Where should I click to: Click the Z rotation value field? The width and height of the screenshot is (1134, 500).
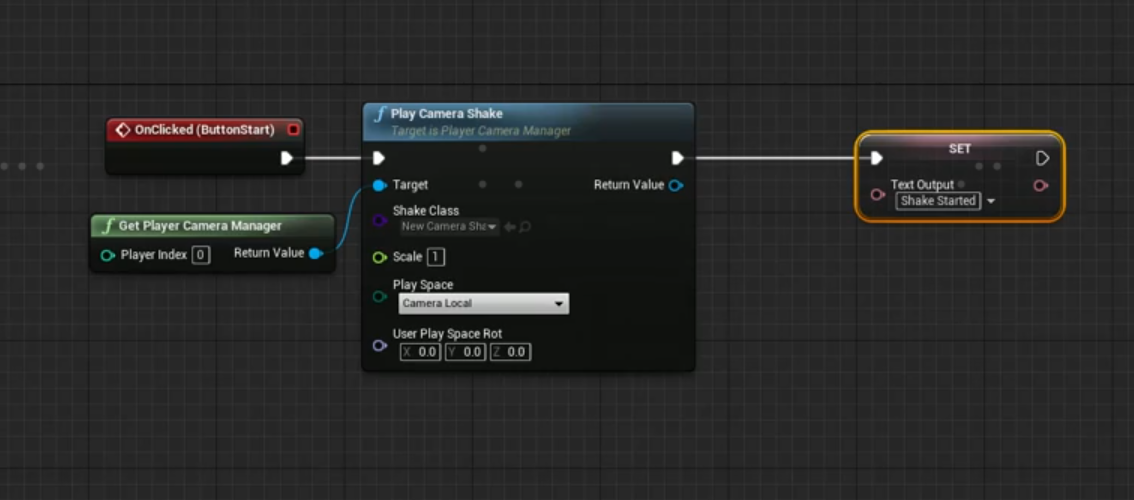coord(511,352)
